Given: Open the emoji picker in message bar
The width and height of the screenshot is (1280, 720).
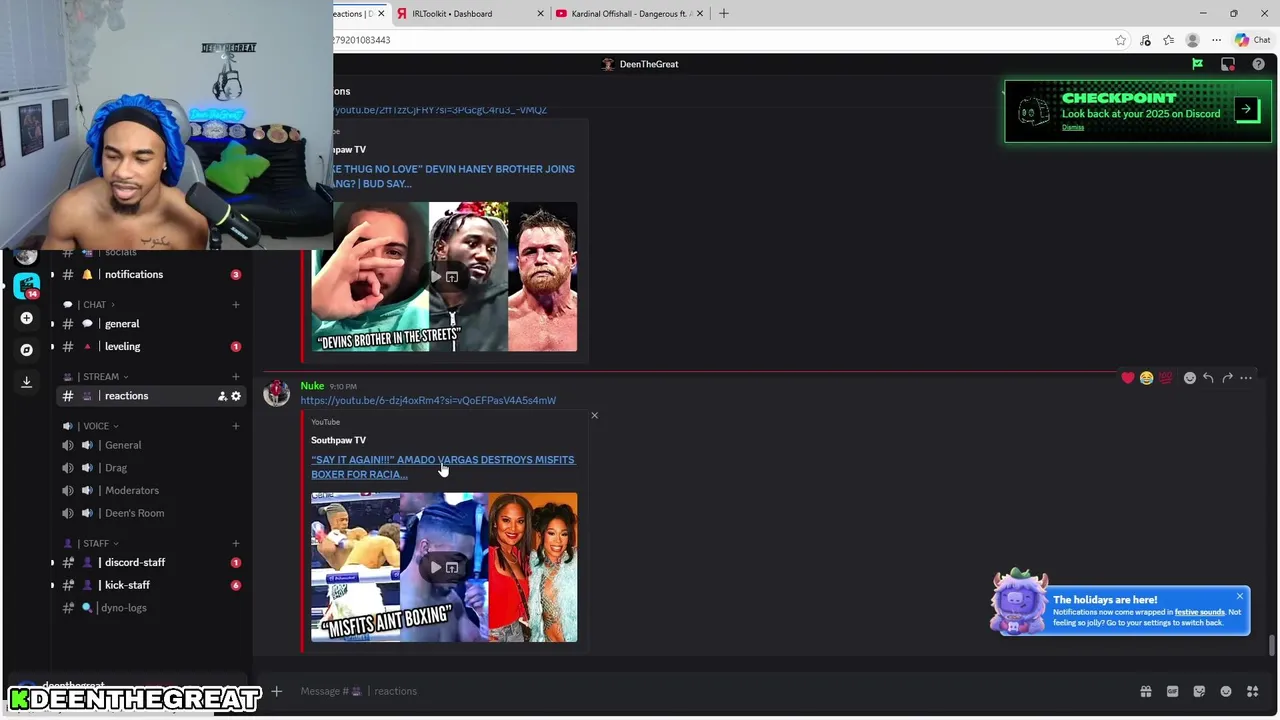Looking at the screenshot, I should (1226, 691).
